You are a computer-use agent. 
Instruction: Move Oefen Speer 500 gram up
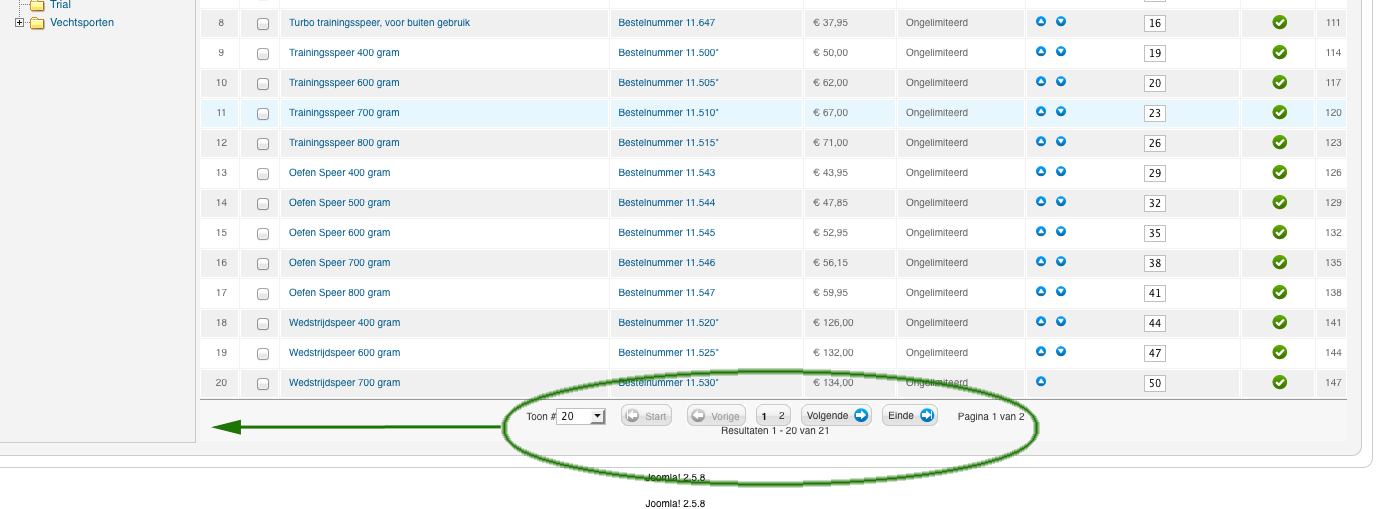(x=1040, y=201)
